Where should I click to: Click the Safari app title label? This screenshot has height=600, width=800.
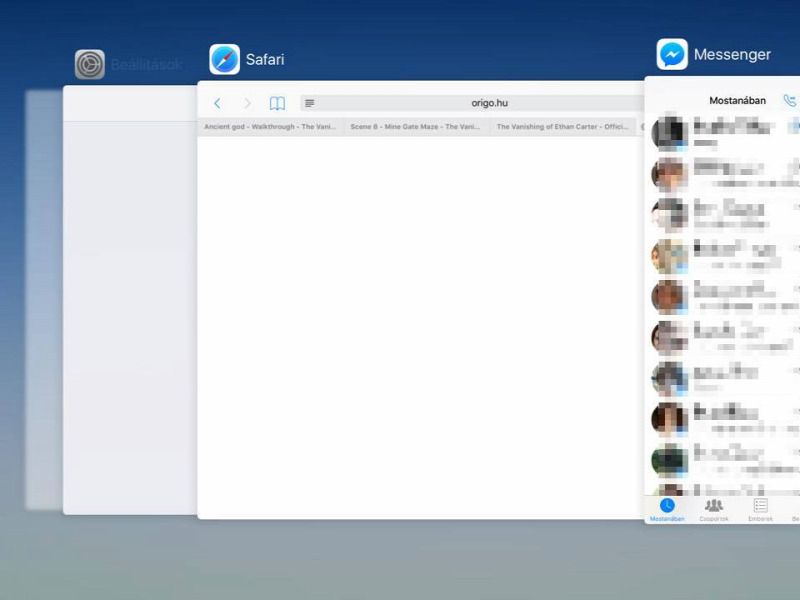265,59
